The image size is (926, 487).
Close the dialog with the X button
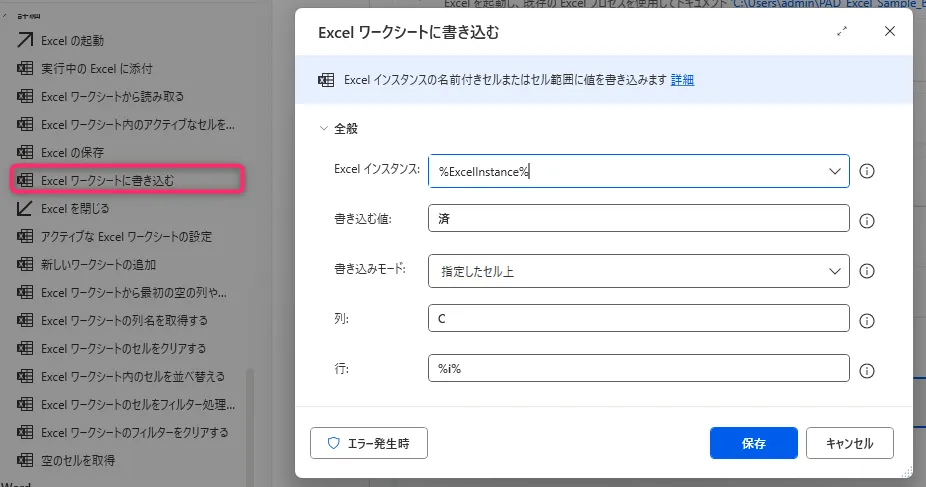[890, 32]
